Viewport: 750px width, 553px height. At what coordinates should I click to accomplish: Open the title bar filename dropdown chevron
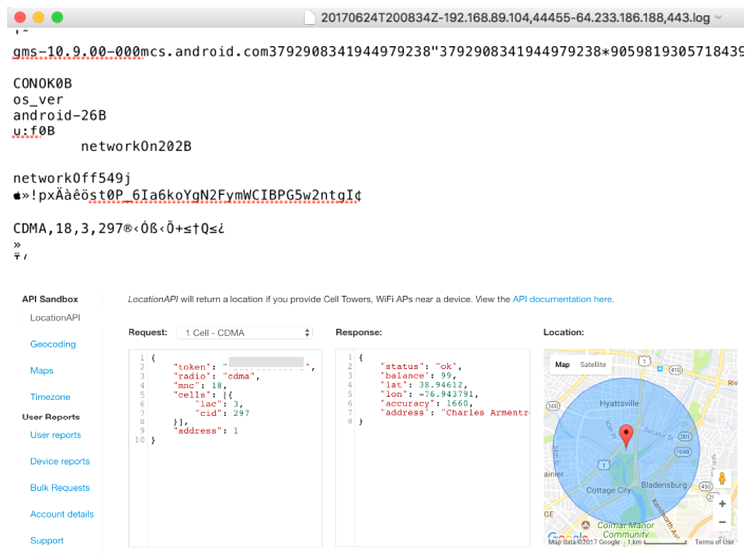[x=718, y=18]
